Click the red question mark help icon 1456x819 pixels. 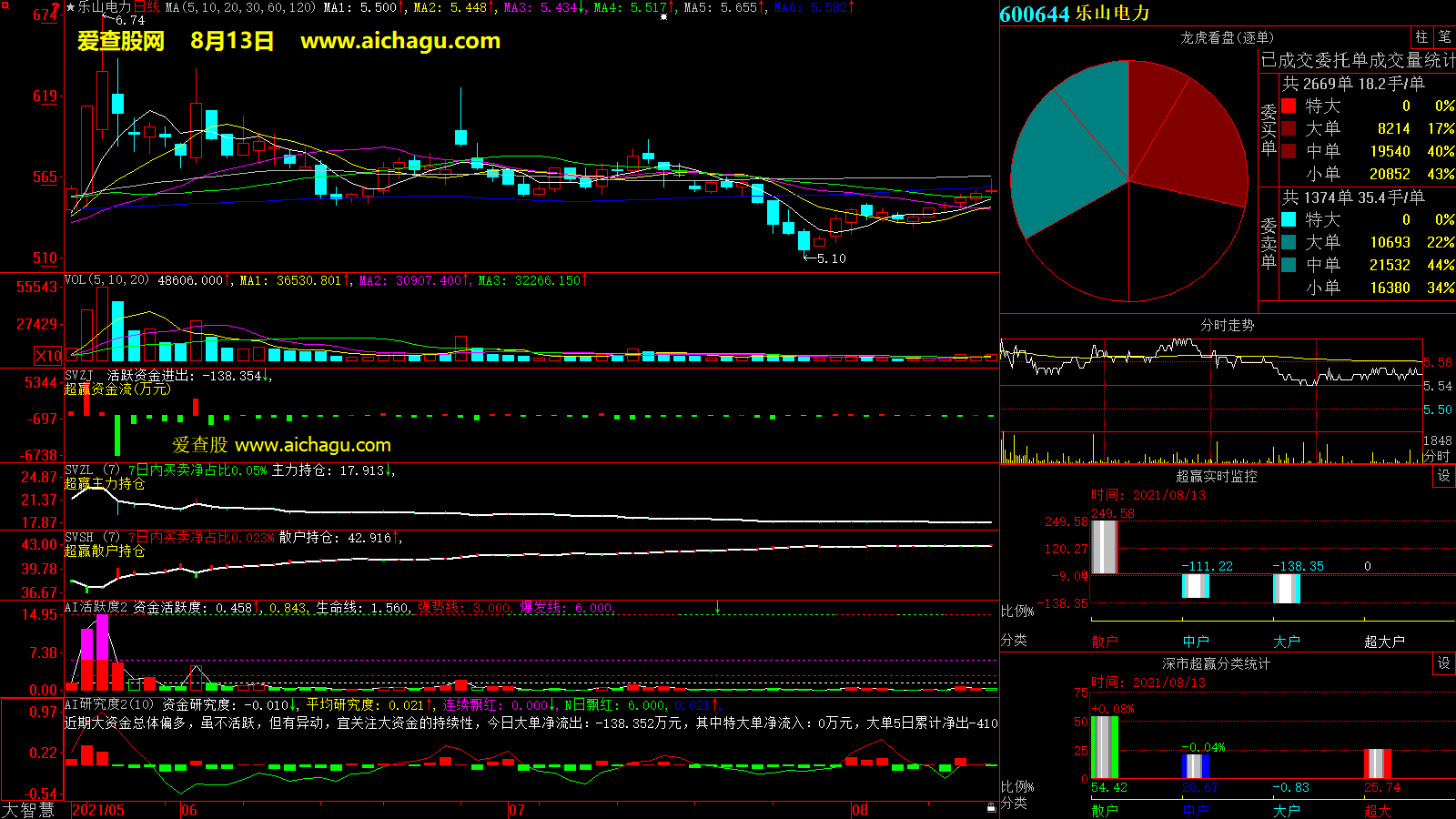56,7
